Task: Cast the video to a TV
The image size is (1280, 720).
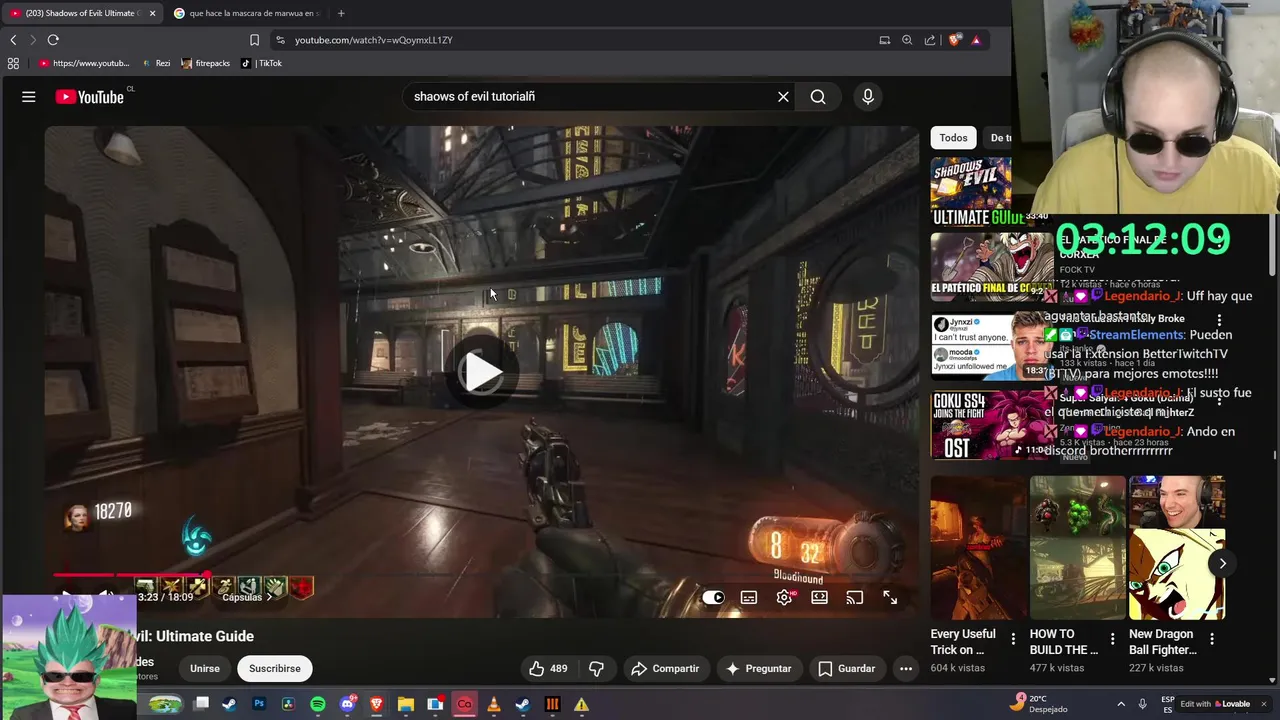Action: click(855, 597)
